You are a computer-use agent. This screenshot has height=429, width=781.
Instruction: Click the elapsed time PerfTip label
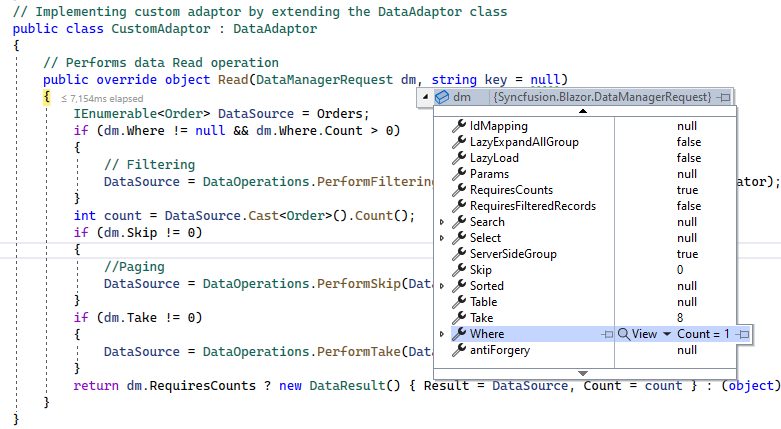tap(102, 99)
